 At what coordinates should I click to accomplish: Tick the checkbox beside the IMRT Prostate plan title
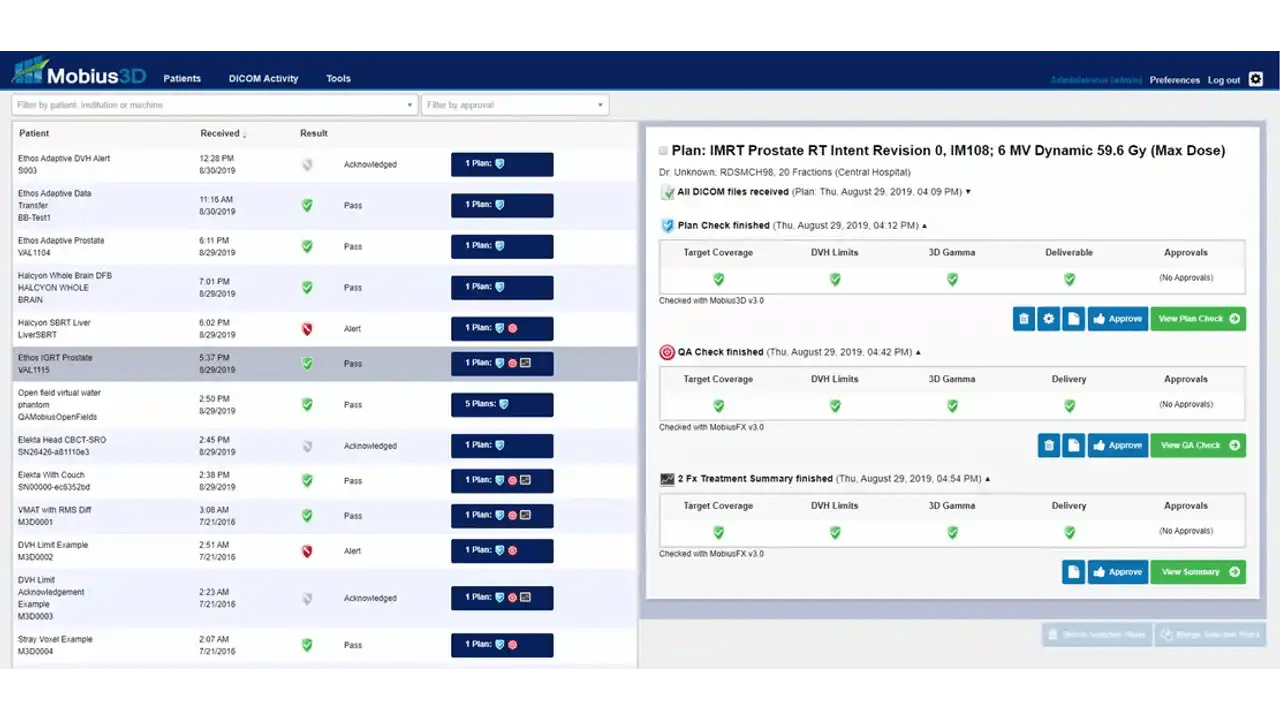pyautogui.click(x=663, y=151)
